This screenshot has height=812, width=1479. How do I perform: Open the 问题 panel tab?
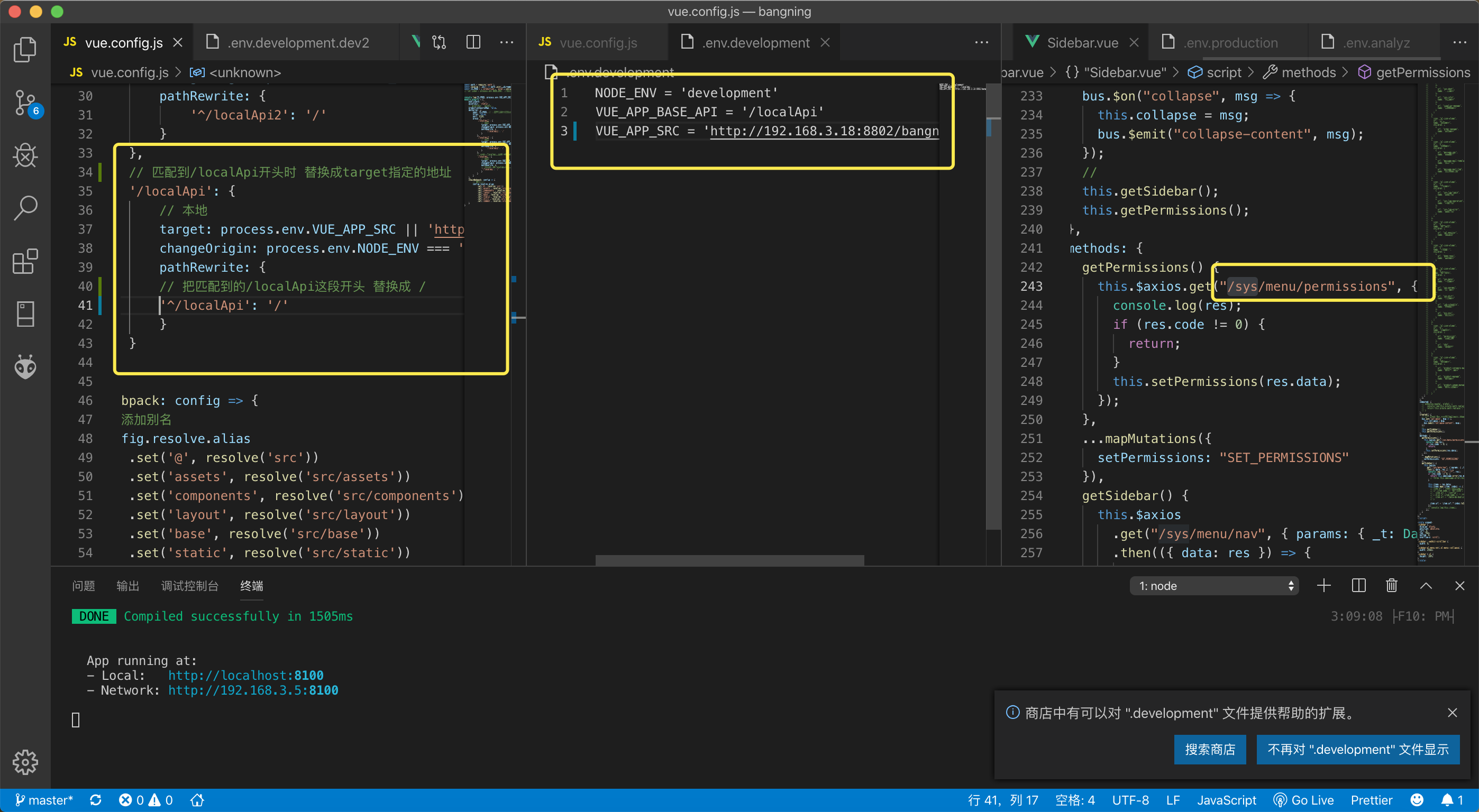pos(83,585)
